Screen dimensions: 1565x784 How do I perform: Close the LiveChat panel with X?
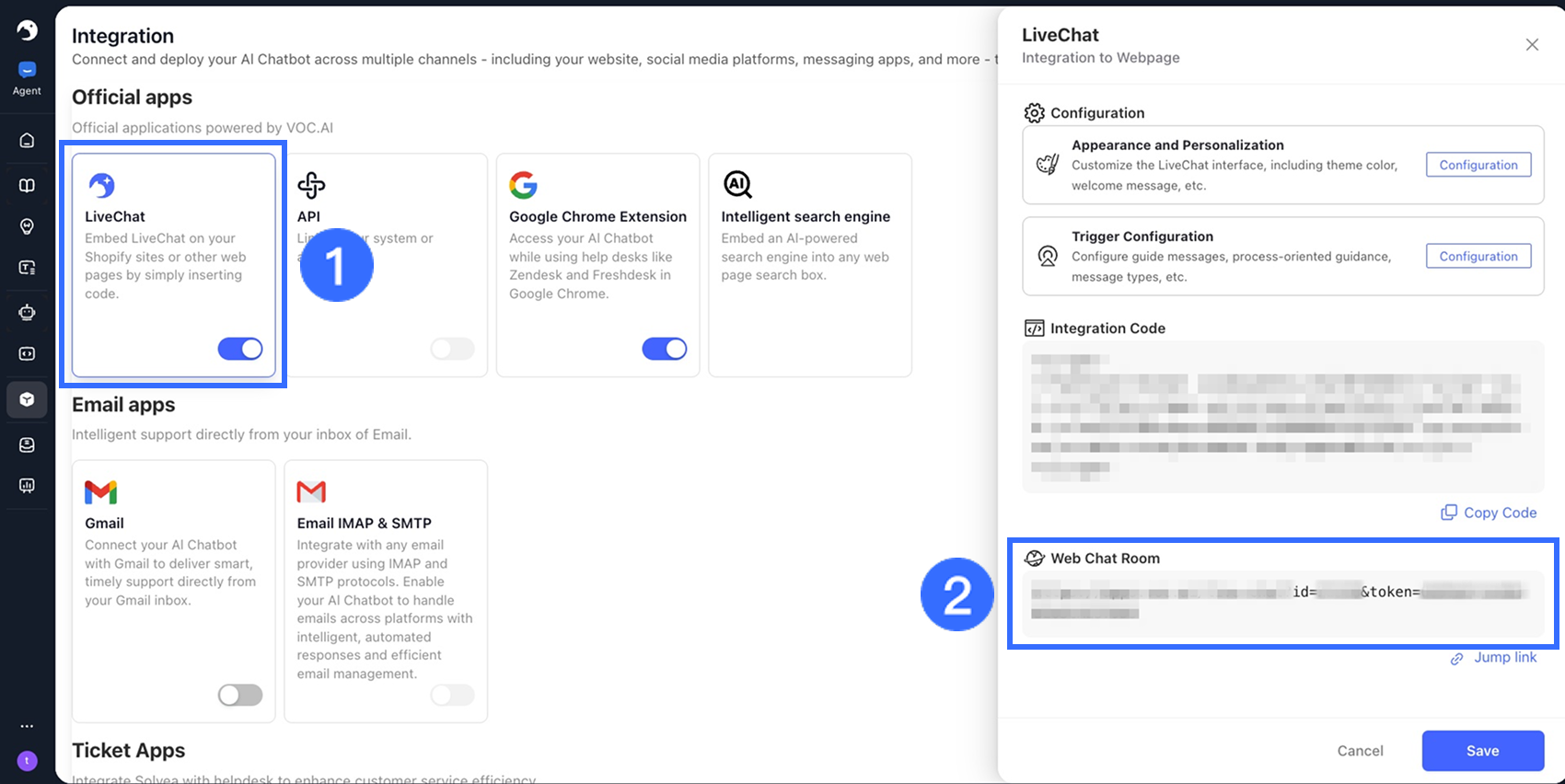[1532, 45]
